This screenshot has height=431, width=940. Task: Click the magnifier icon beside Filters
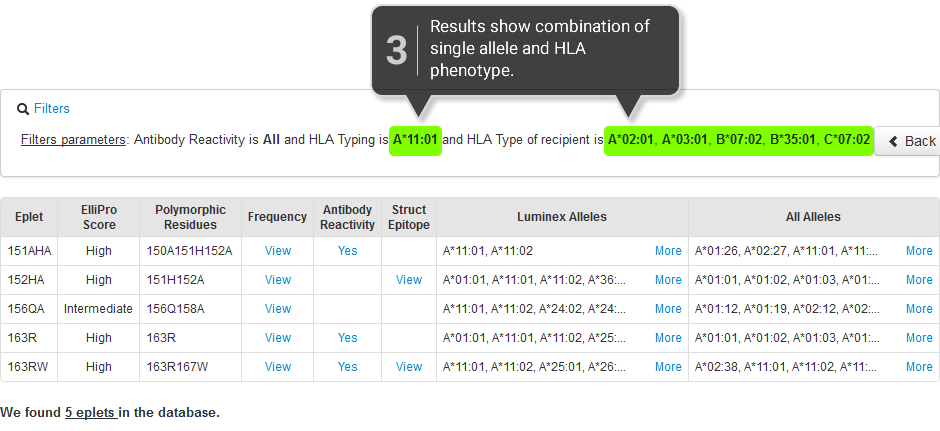(x=23, y=108)
